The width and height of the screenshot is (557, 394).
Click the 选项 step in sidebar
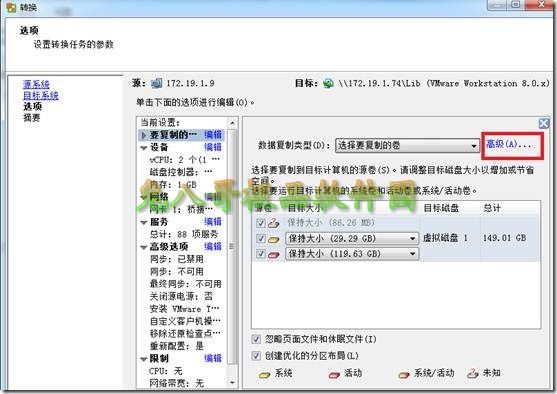coord(32,106)
